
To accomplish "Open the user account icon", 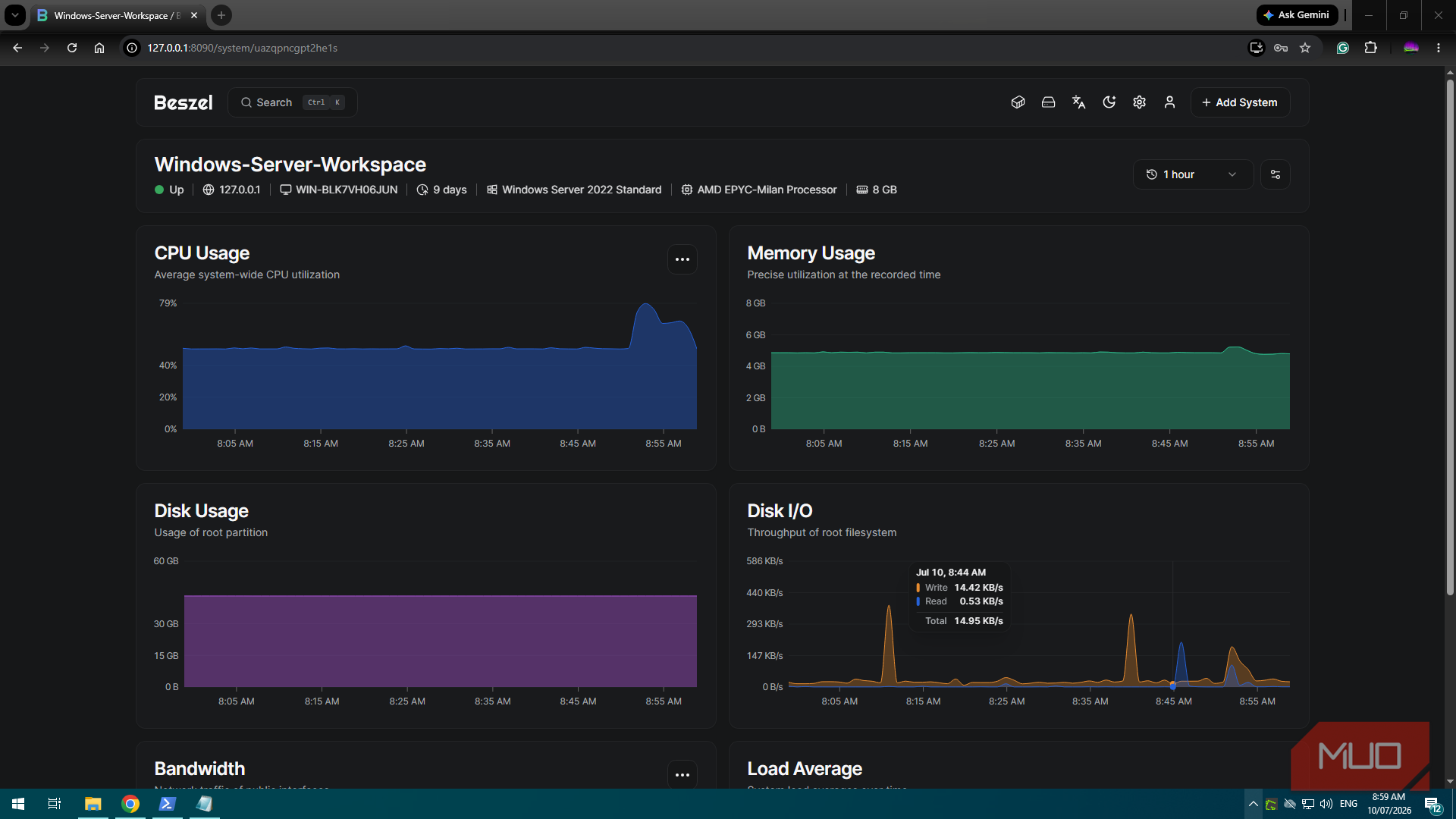I will [x=1169, y=102].
